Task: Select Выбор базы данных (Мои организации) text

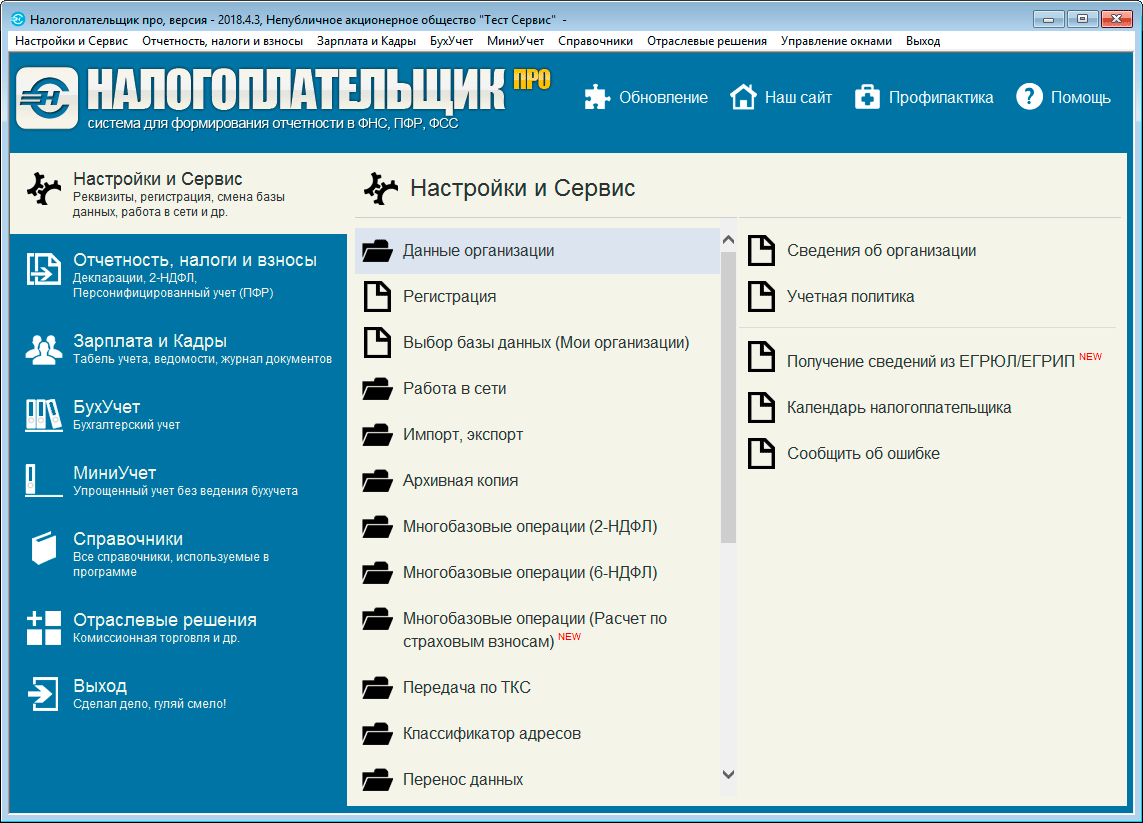Action: (x=546, y=343)
